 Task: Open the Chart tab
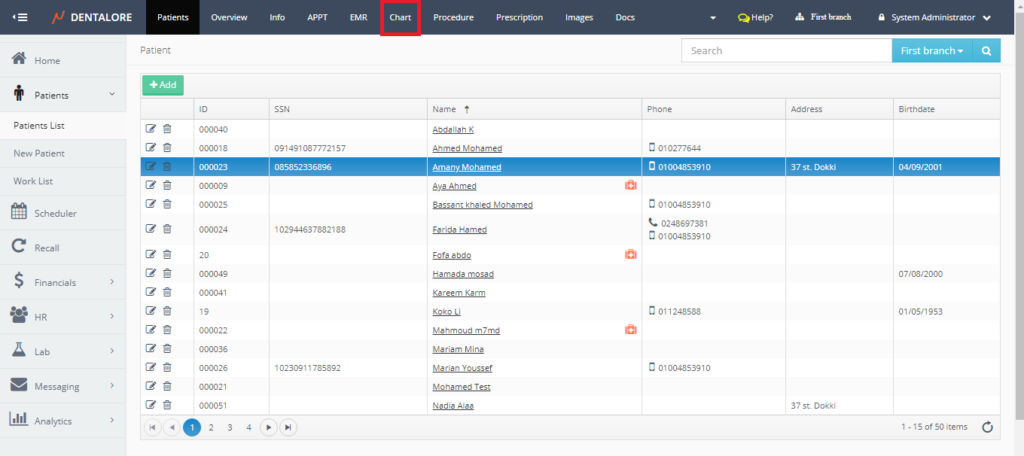click(400, 18)
